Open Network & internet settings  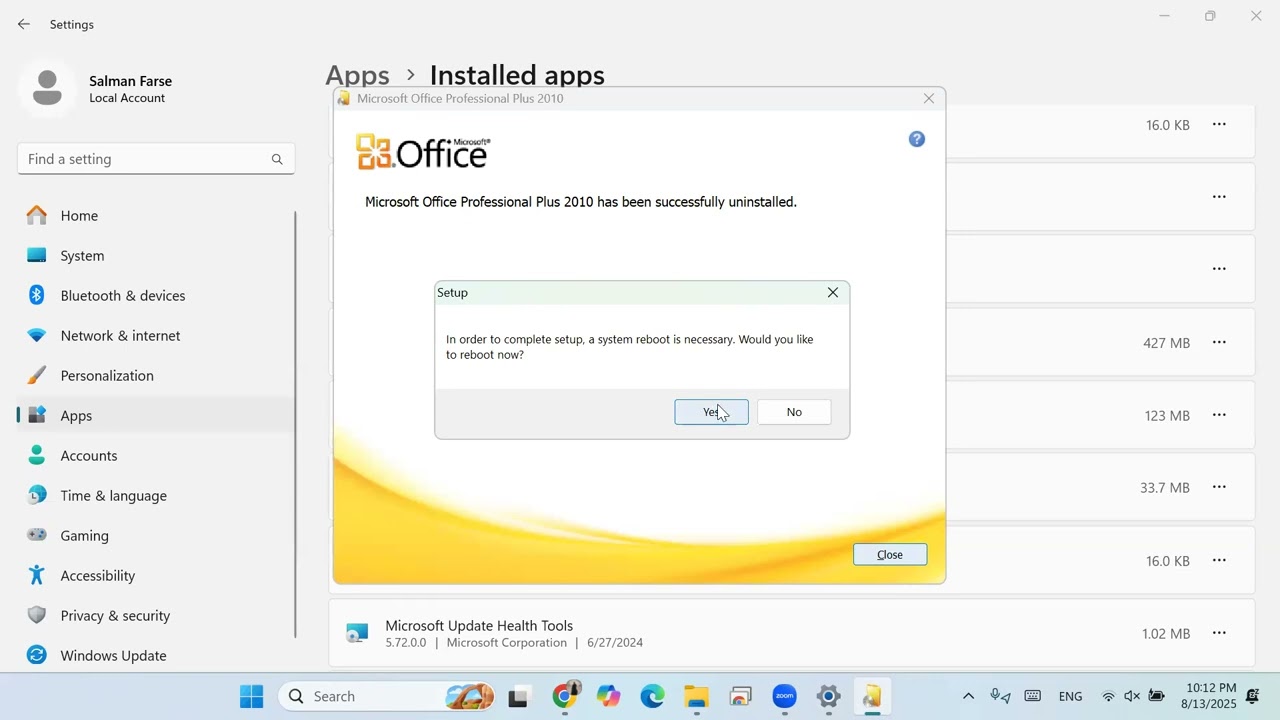tap(156, 335)
